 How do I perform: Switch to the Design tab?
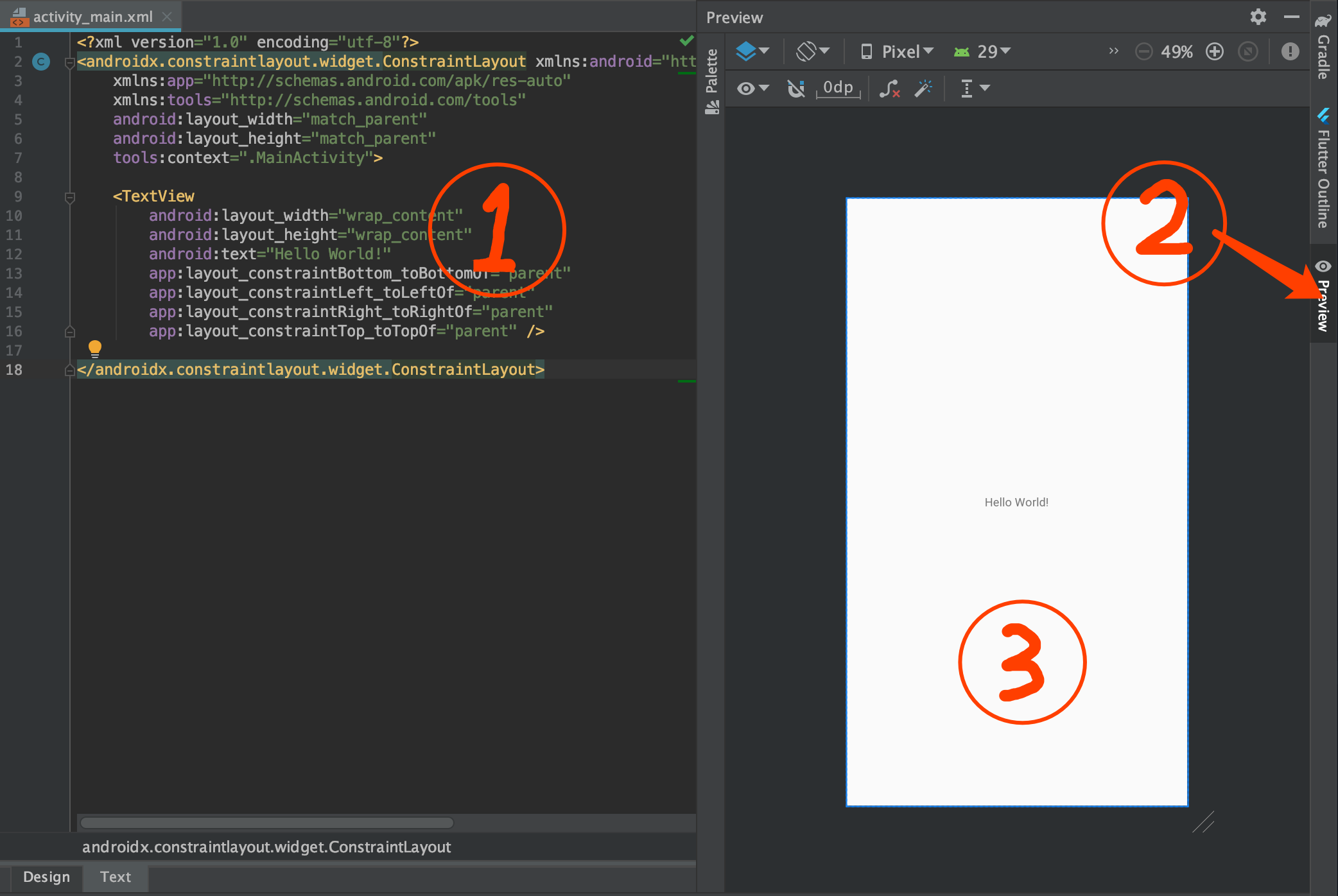46,877
